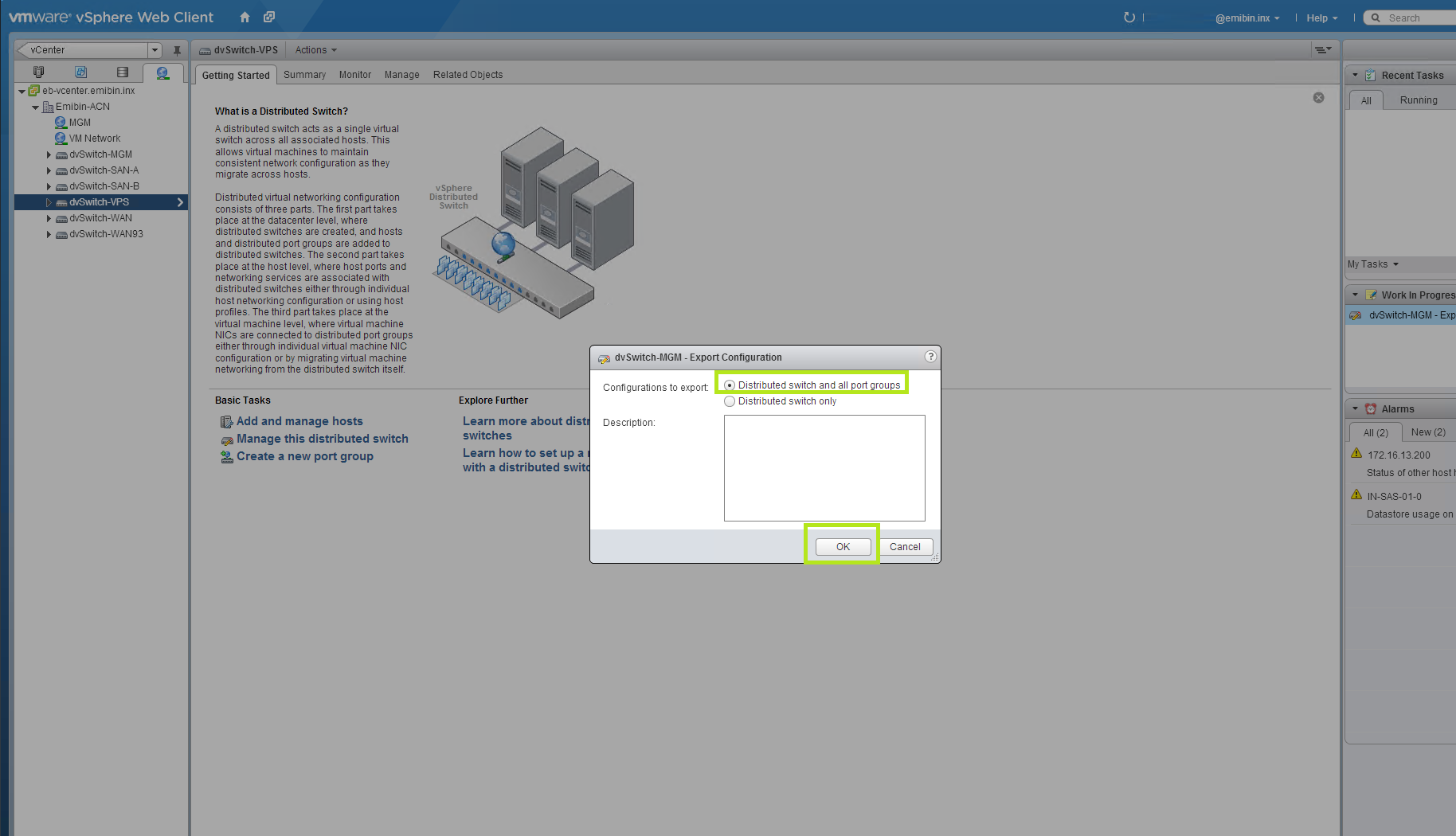1456x836 pixels.
Task: Open VMs and Templates inventory view icon
Action: [80, 72]
